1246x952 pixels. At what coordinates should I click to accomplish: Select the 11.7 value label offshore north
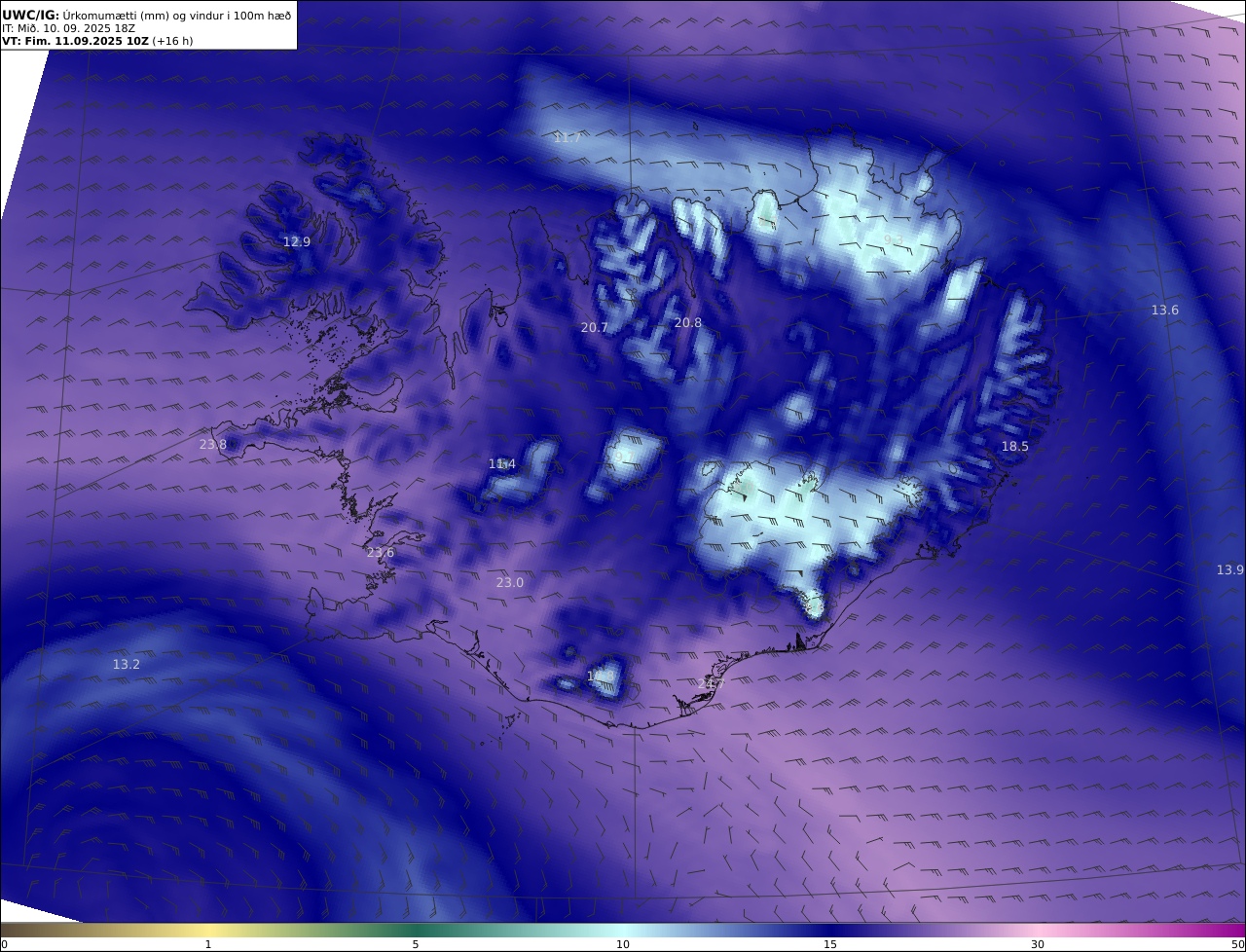[x=568, y=138]
